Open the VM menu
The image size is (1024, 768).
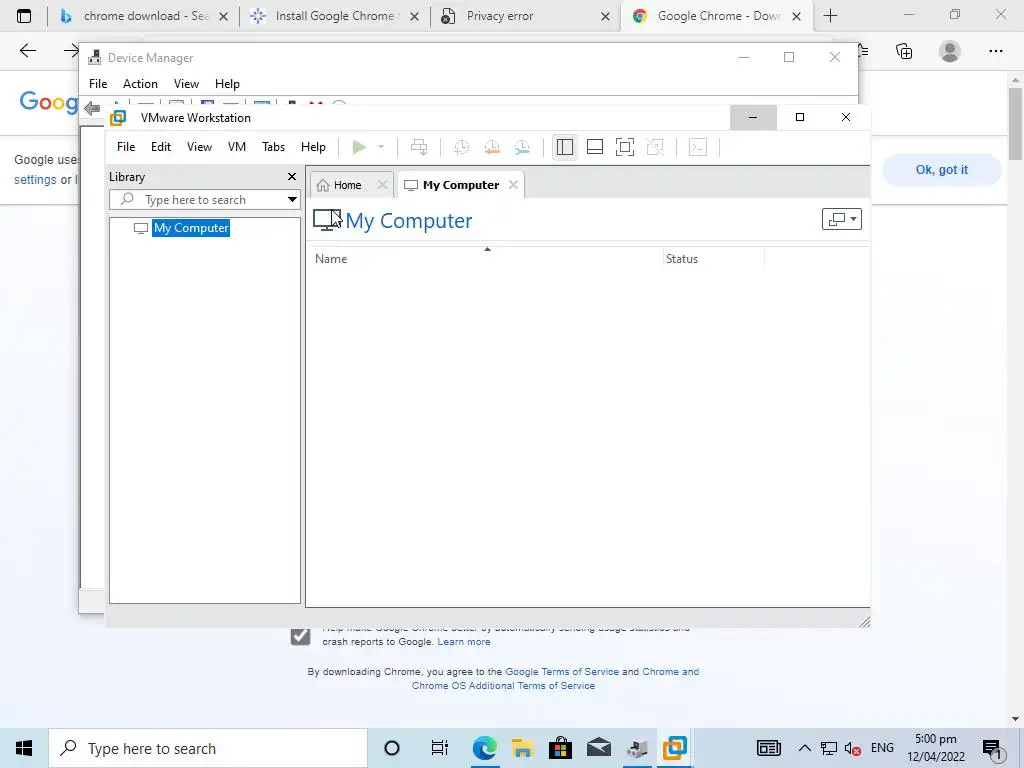[x=237, y=147]
